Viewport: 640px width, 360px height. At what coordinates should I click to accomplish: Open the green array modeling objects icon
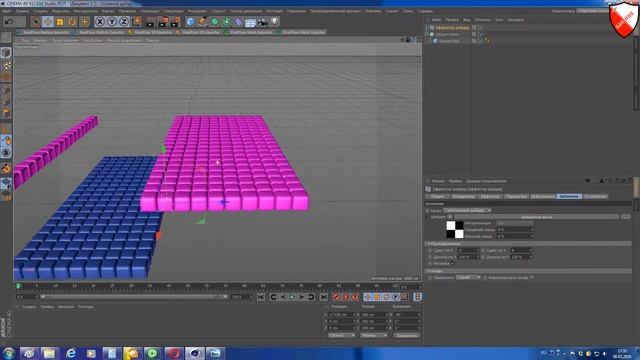tap(227, 21)
